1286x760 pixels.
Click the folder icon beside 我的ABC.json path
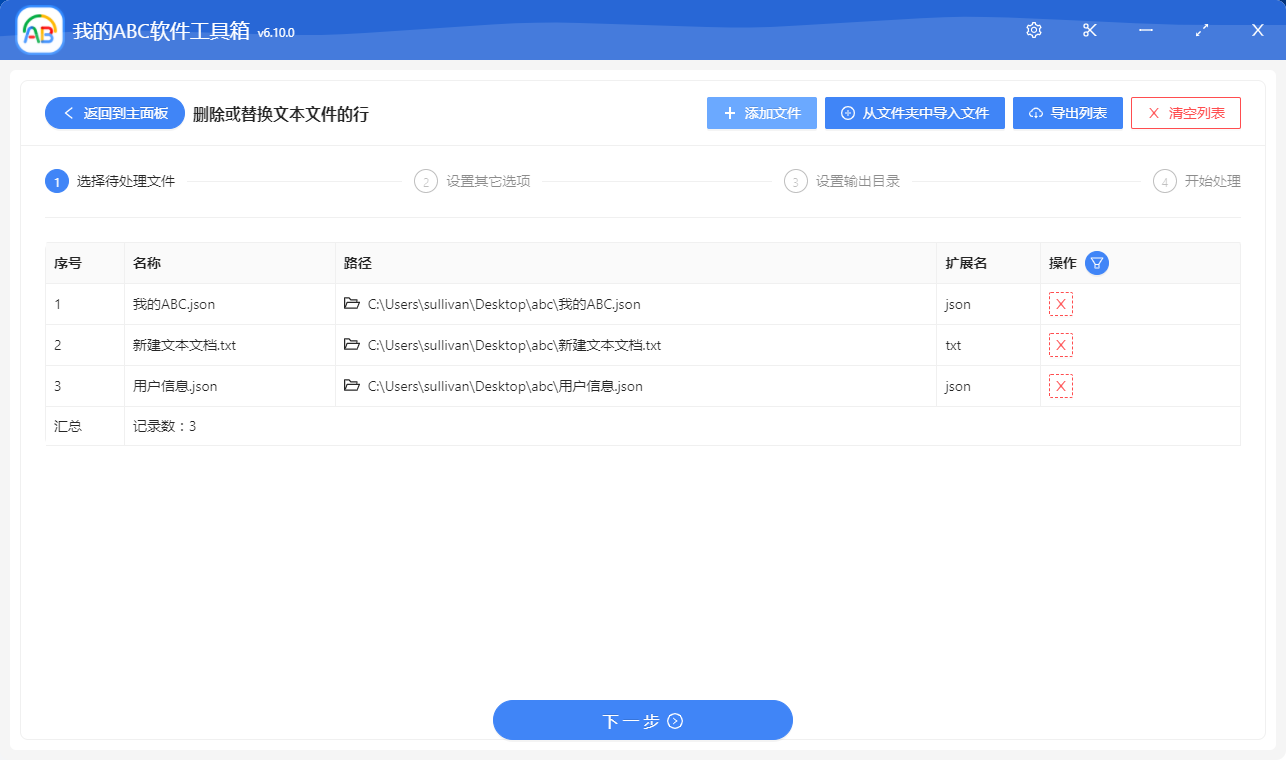[352, 303]
